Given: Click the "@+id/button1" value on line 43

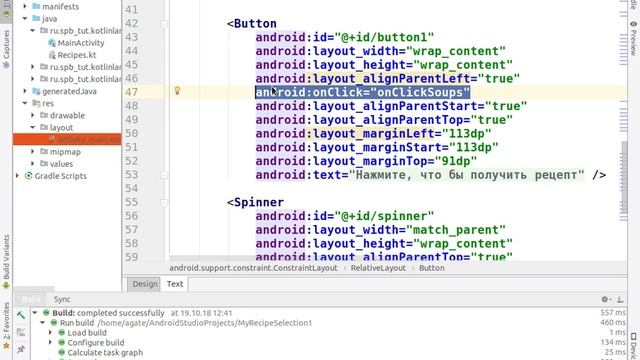Looking at the screenshot, I should (384, 38).
